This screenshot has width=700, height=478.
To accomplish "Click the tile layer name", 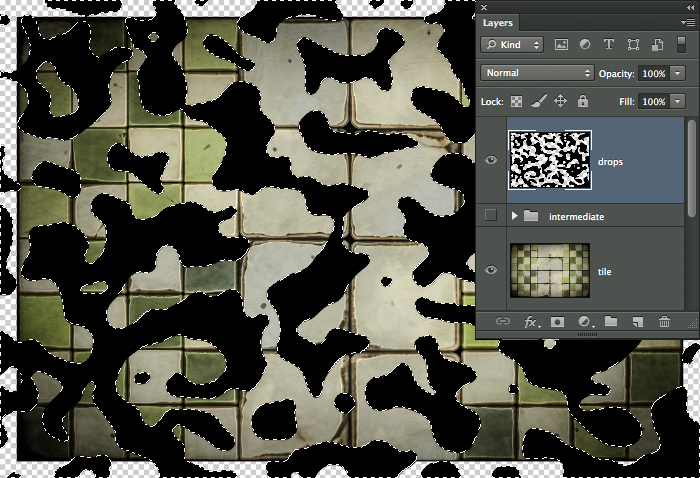I will pos(604,271).
